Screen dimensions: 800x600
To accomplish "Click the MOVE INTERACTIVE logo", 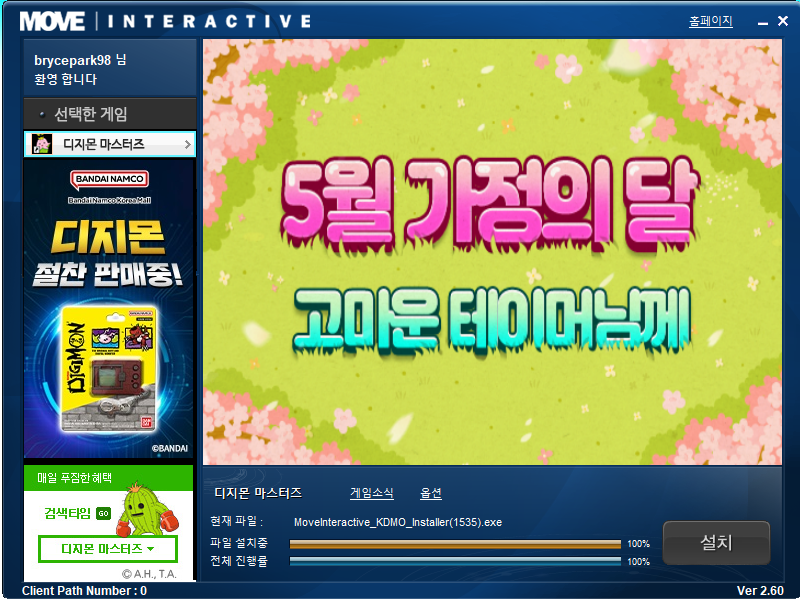I will point(165,21).
